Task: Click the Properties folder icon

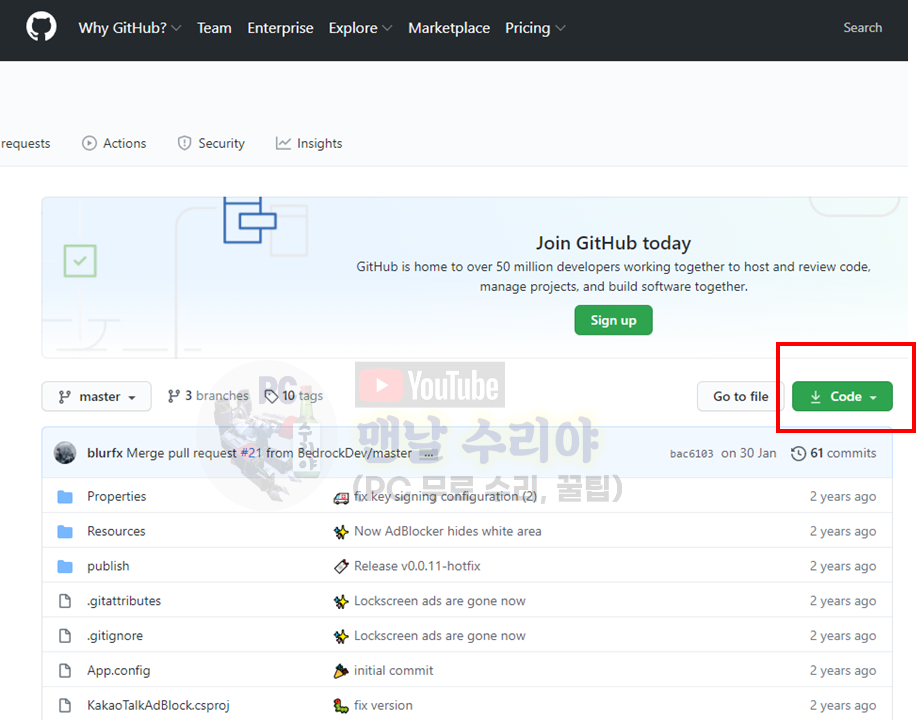Action: (x=65, y=497)
